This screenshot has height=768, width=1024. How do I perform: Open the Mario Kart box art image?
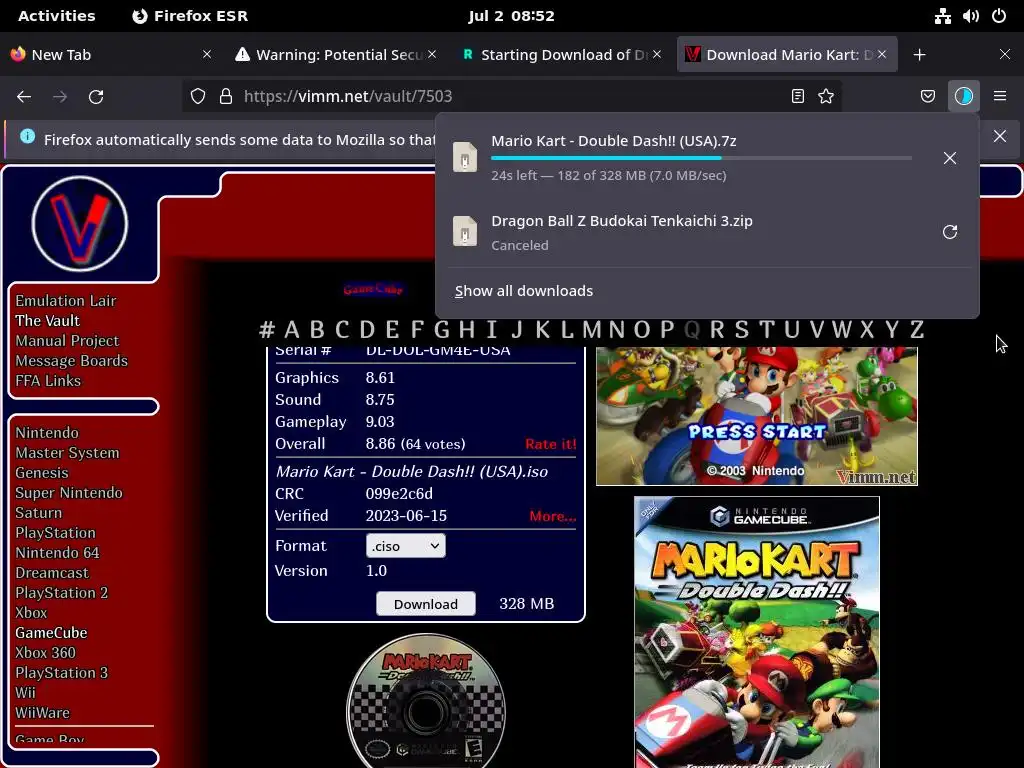point(757,632)
